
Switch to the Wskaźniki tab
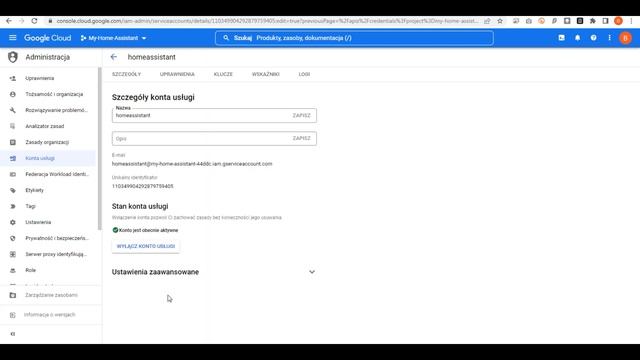(x=266, y=74)
